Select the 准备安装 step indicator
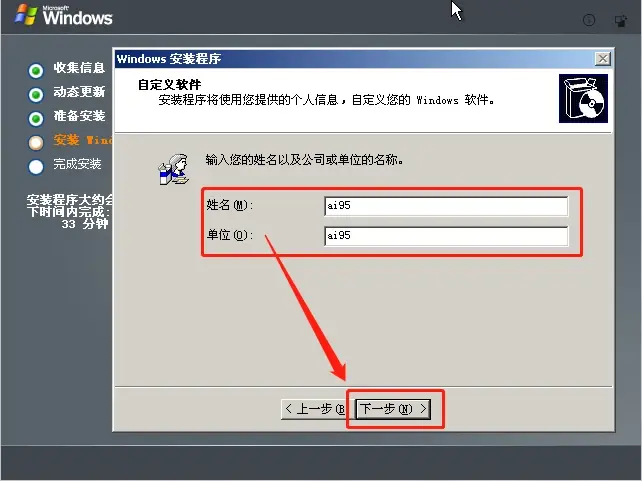Viewport: 642px width, 481px height. click(x=36, y=119)
